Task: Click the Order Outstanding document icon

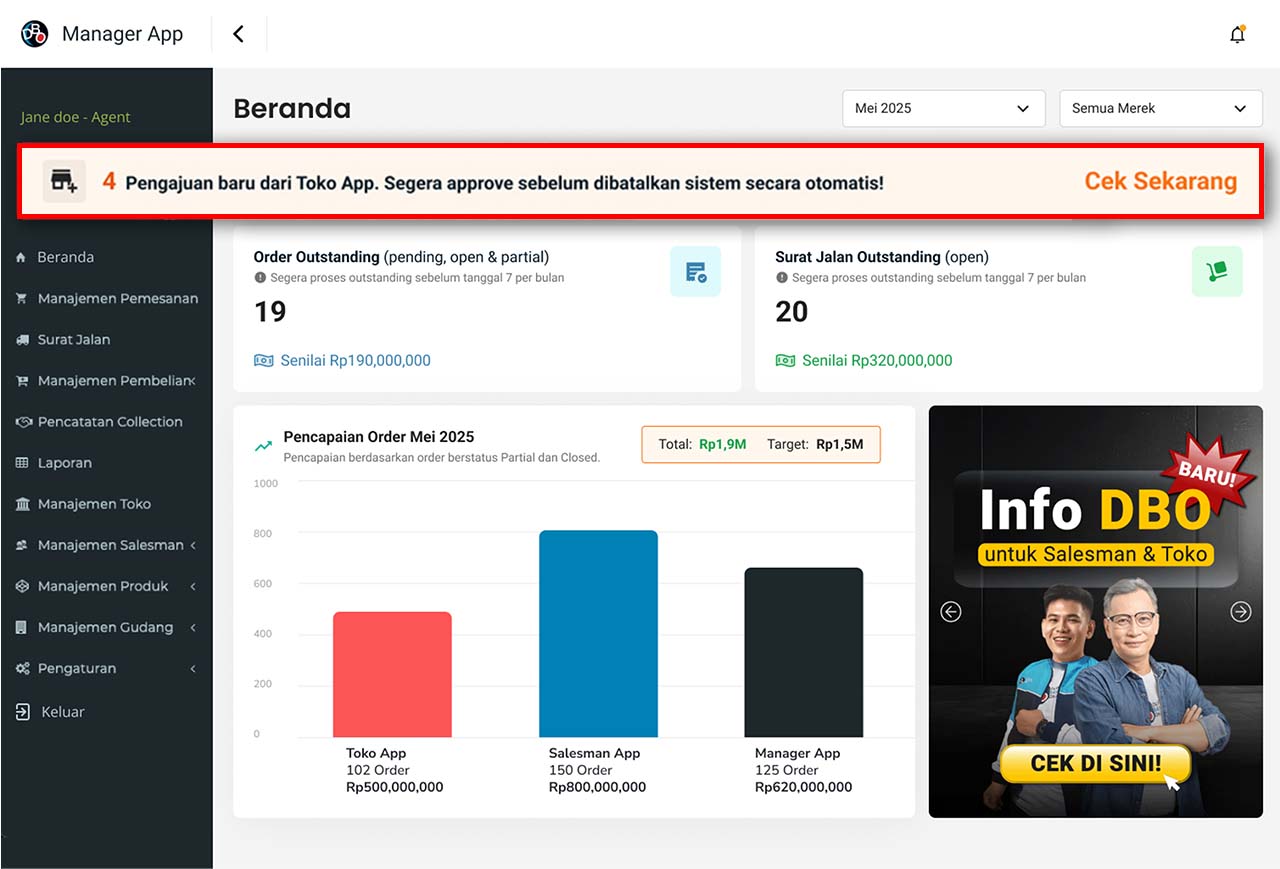Action: tap(695, 272)
